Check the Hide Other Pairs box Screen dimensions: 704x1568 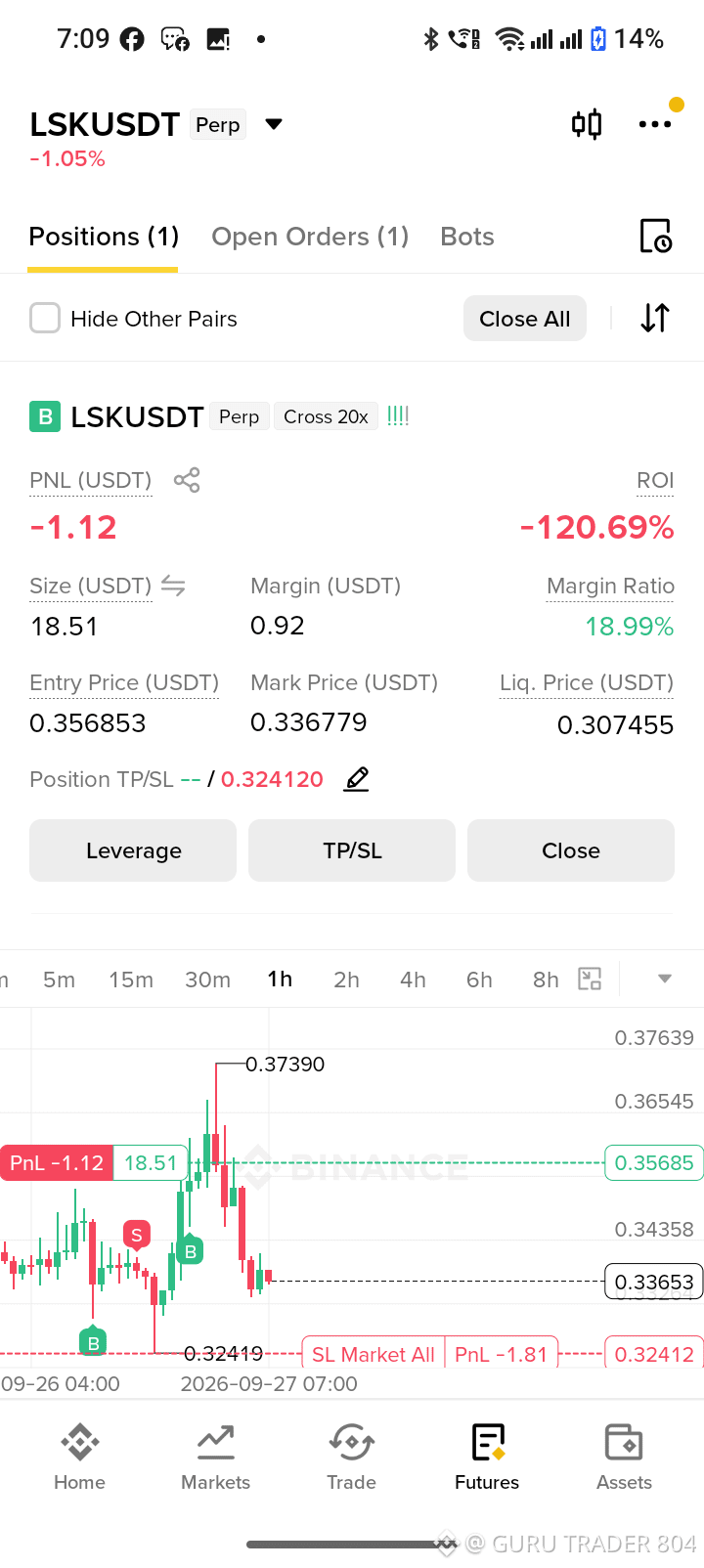pyautogui.click(x=45, y=318)
